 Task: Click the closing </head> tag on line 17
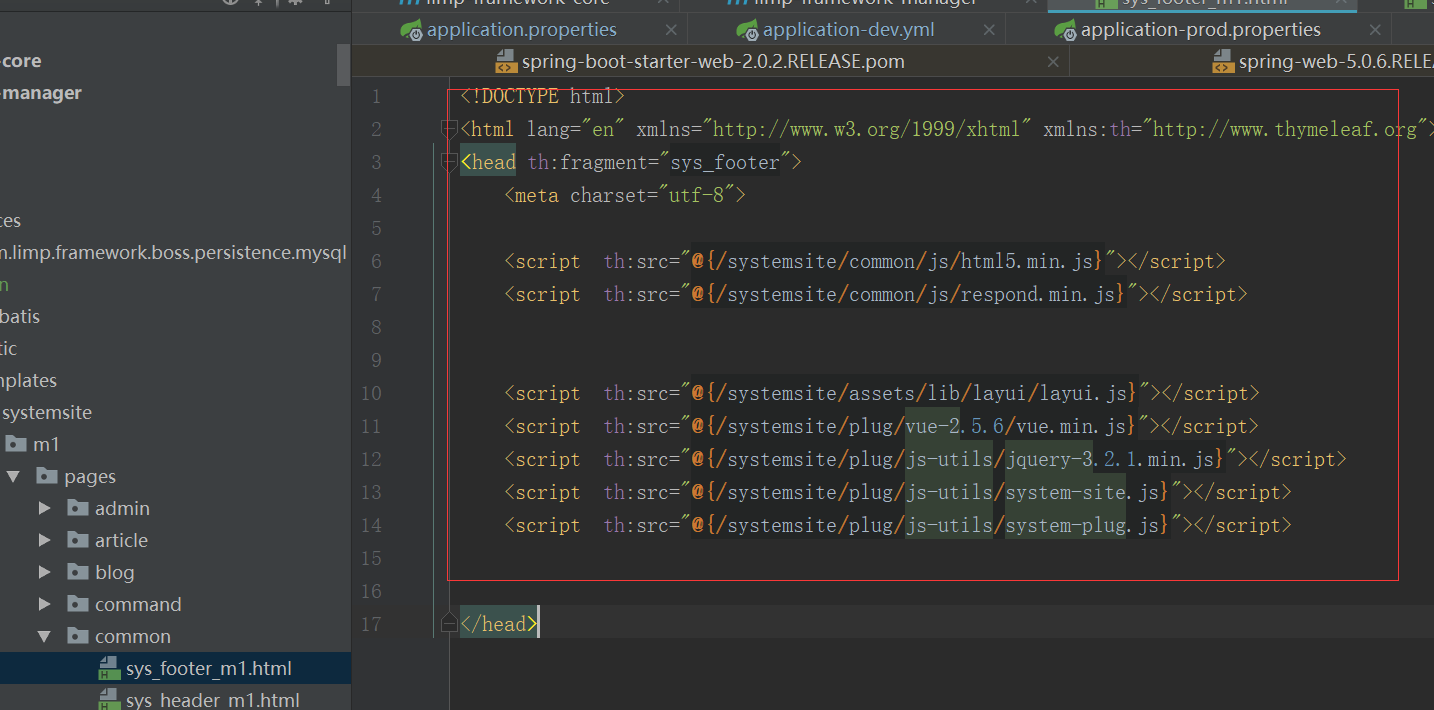[x=499, y=624]
